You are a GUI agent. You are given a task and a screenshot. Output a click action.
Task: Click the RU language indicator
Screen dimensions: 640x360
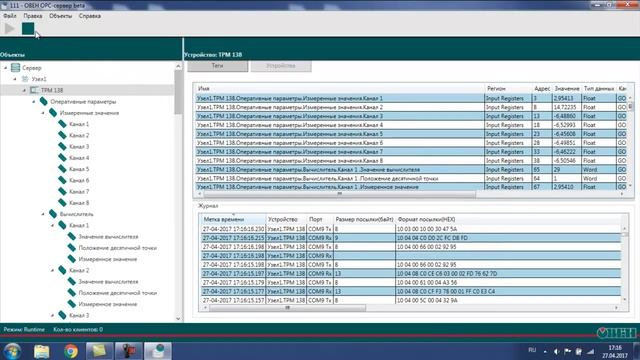click(532, 350)
